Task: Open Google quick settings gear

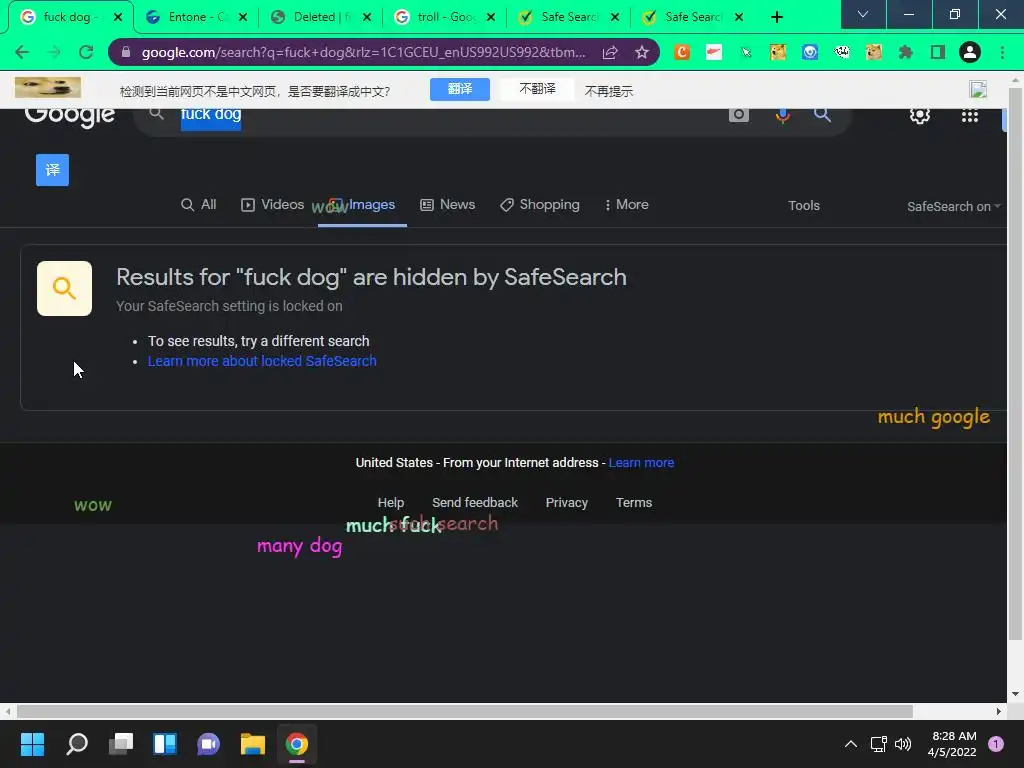Action: 920,116
